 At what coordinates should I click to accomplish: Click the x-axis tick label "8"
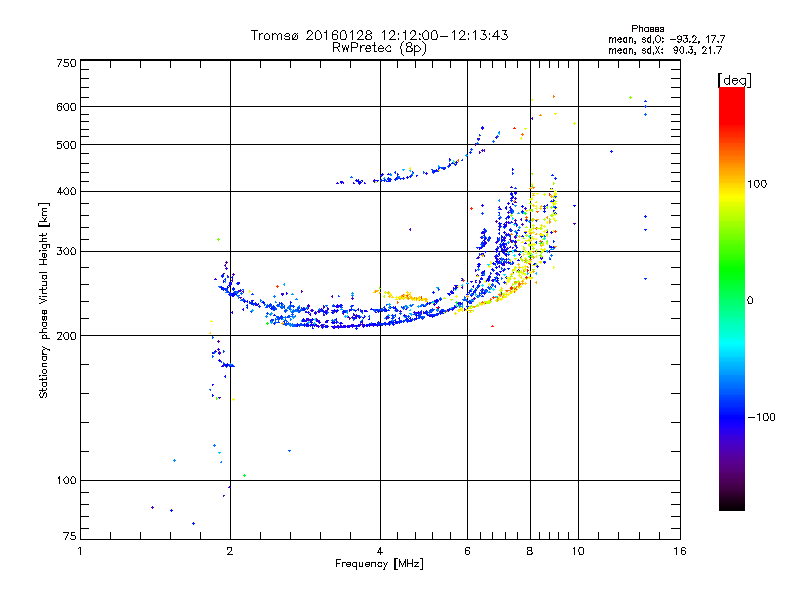530,551
